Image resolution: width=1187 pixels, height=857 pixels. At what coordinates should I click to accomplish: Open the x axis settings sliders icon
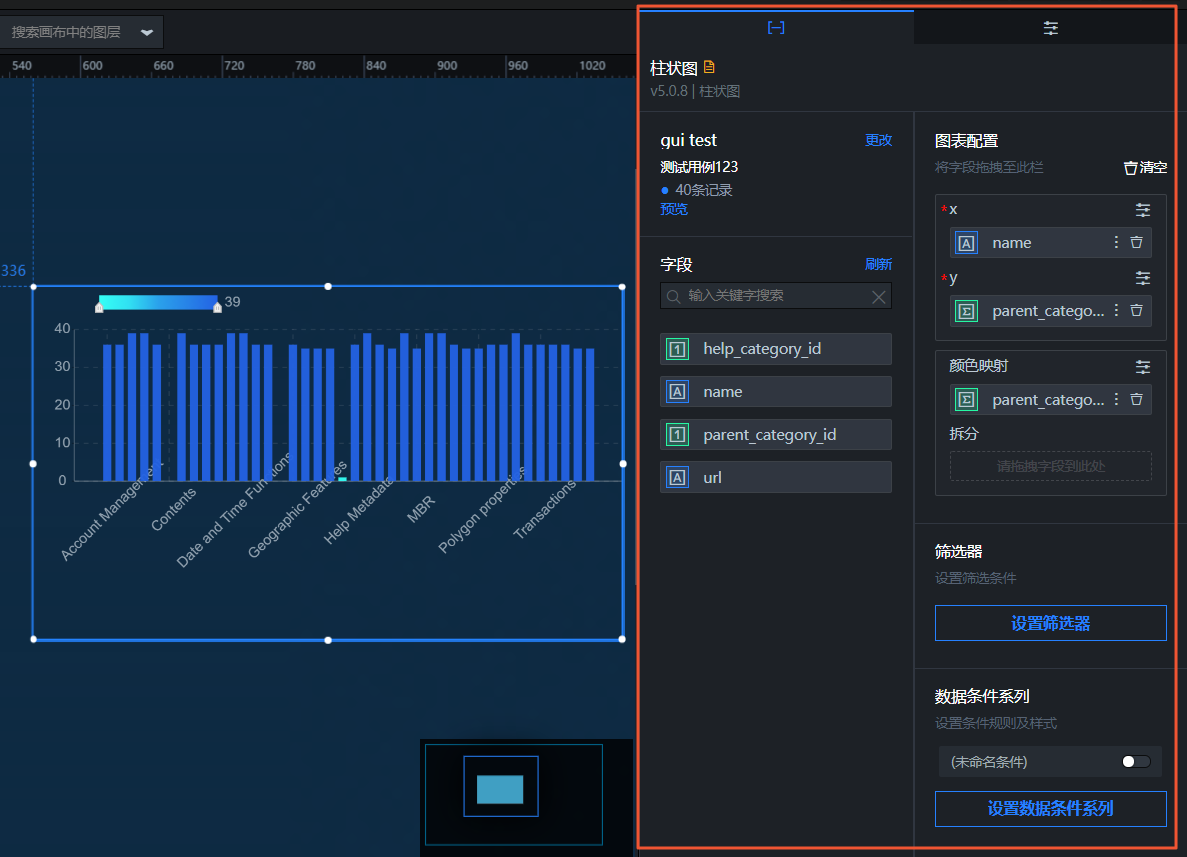[1142, 210]
